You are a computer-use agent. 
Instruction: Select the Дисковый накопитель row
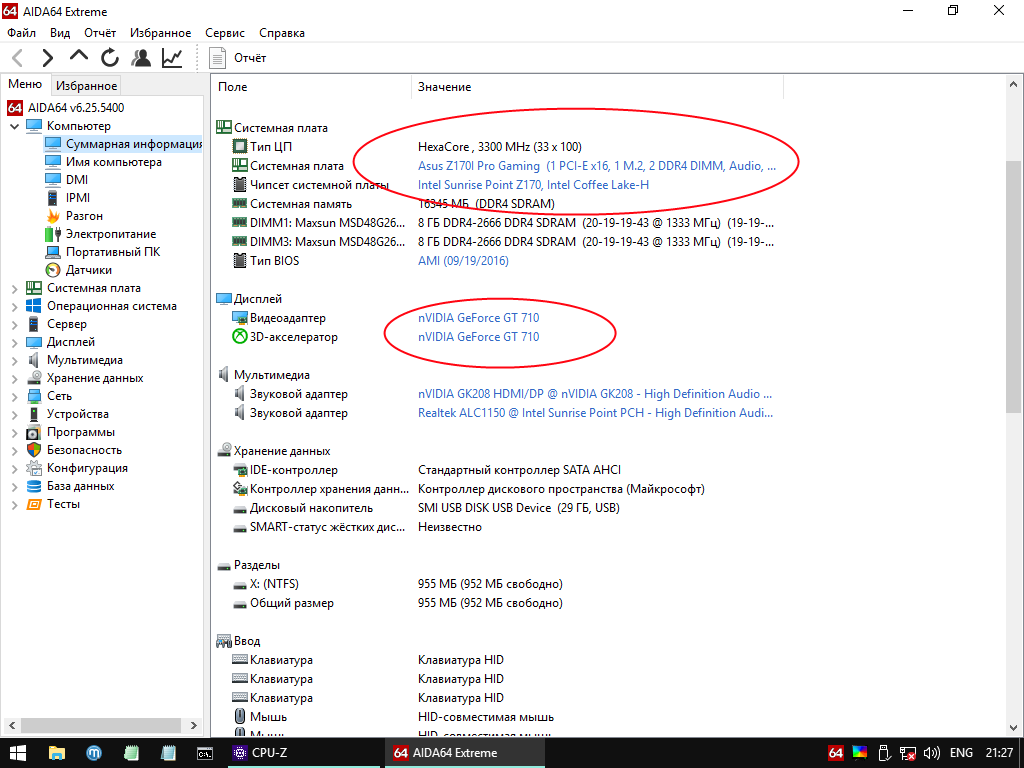(x=502, y=508)
